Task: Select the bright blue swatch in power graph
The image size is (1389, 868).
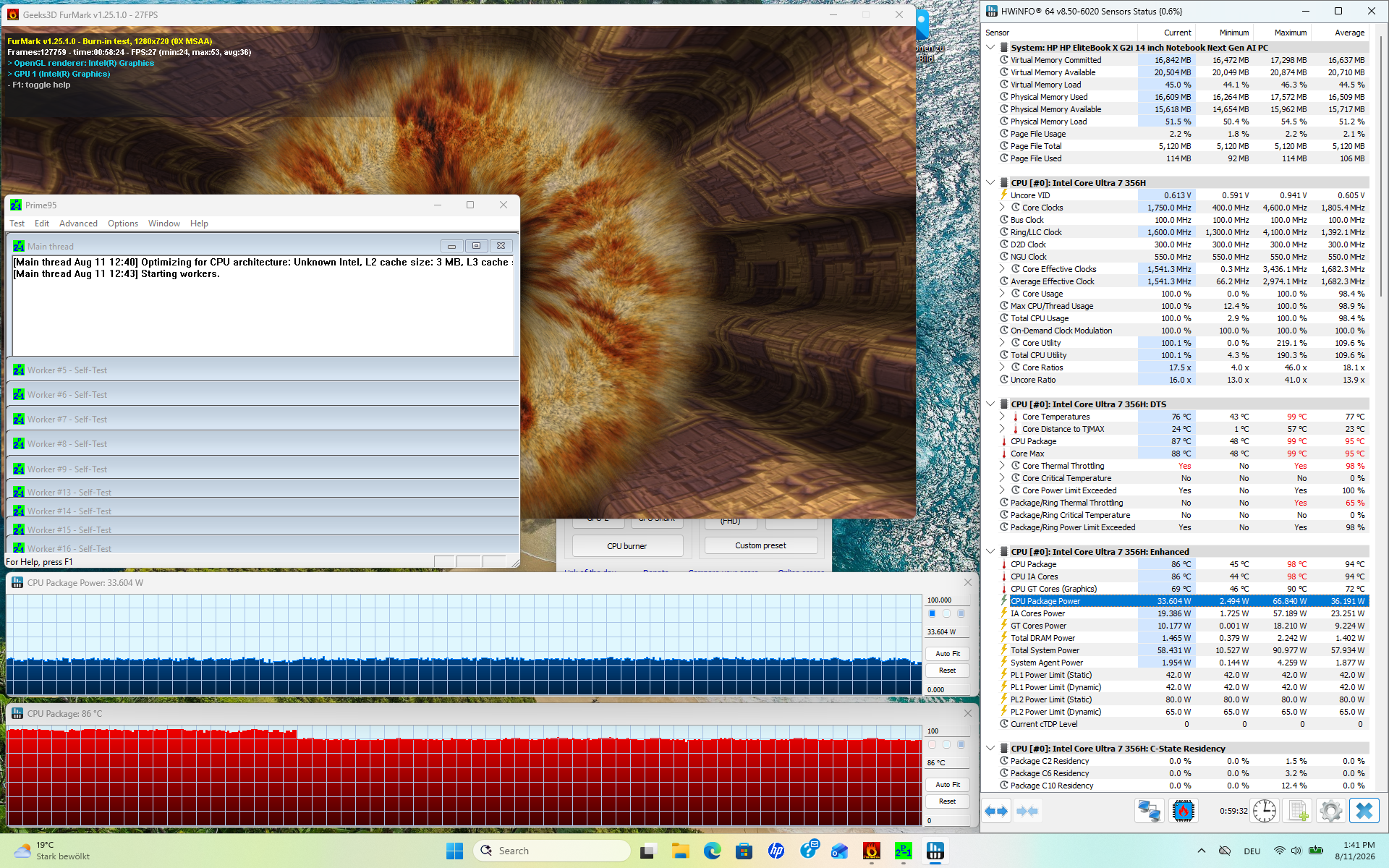Action: coord(932,613)
